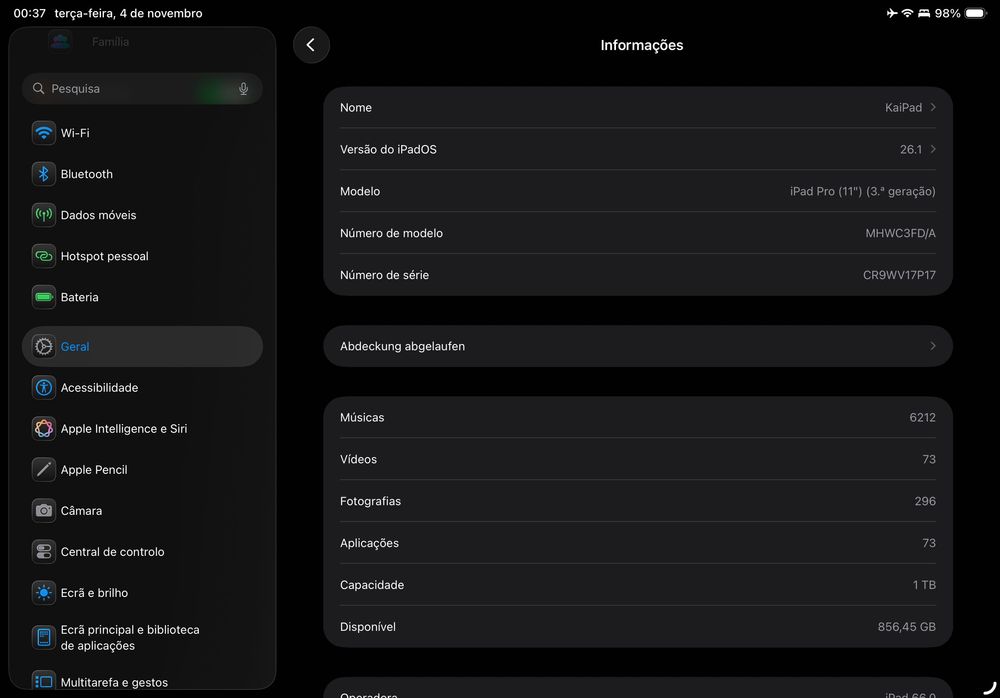
Task: Tap the Vídeos count value
Action: [x=929, y=459]
